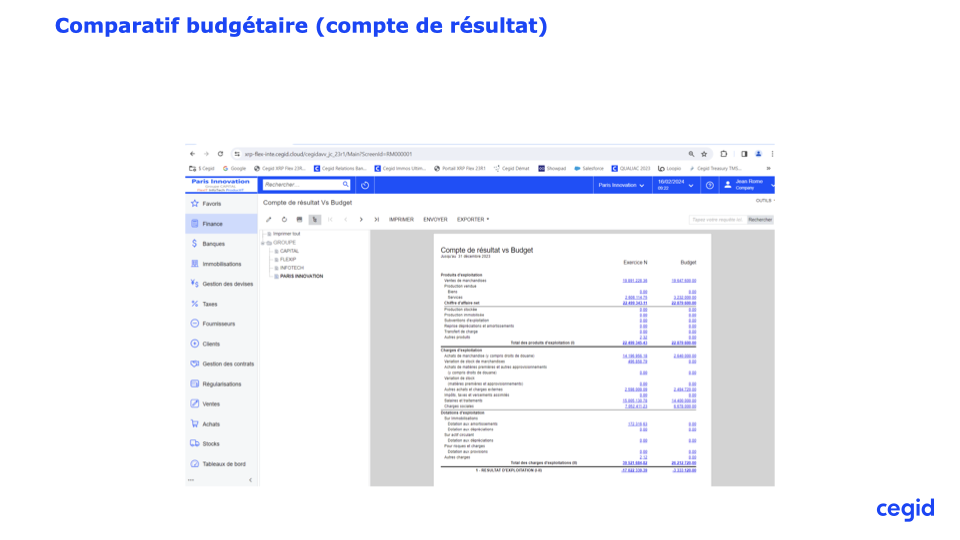Screen dimensions: 960x540
Task: Click the ENVOYER button
Action: tap(435, 219)
